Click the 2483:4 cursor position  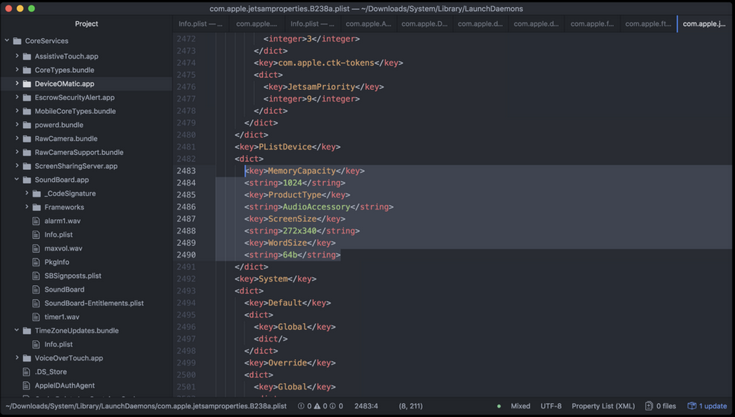pyautogui.click(x=366, y=406)
